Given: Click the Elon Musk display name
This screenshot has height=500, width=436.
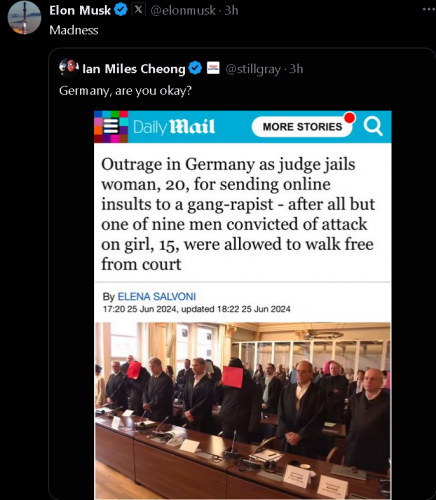Looking at the screenshot, I should pyautogui.click(x=80, y=10).
